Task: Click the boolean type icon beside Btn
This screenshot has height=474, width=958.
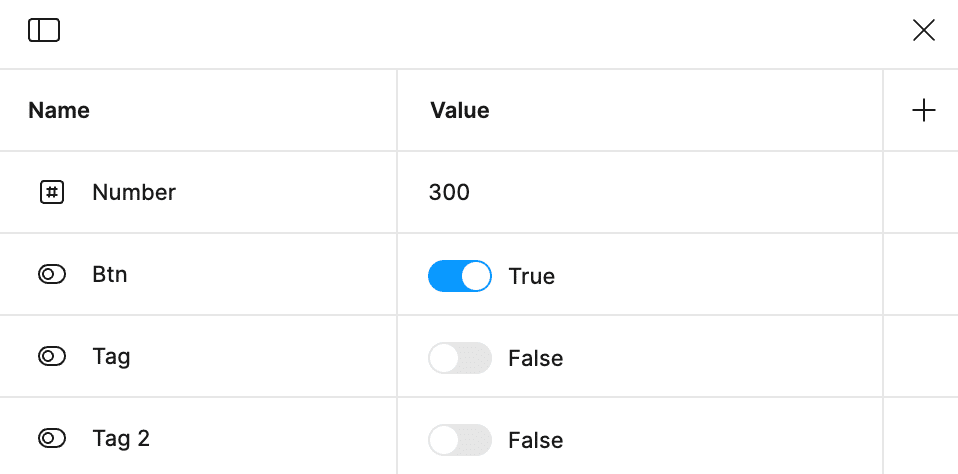Action: [52, 274]
